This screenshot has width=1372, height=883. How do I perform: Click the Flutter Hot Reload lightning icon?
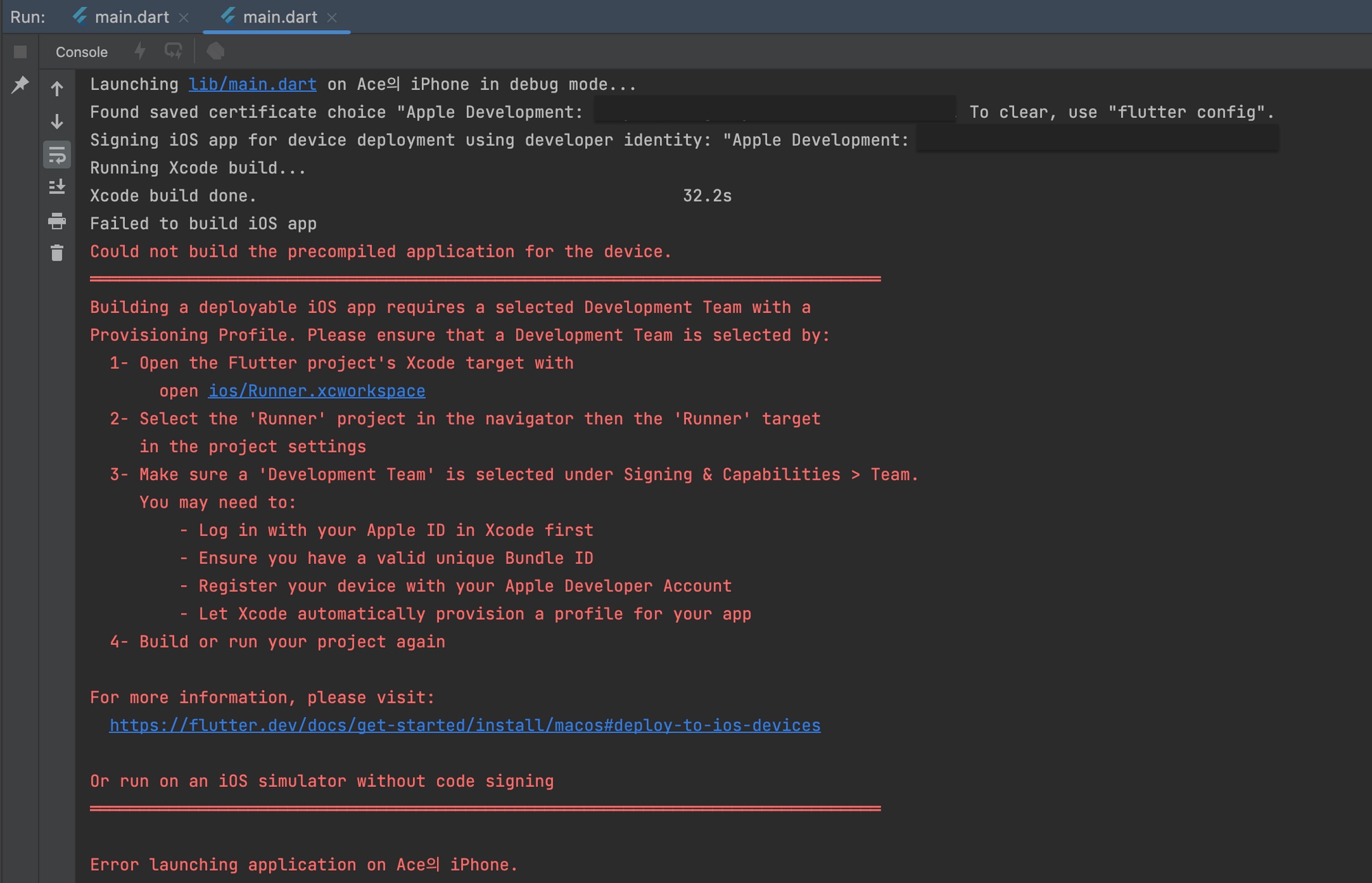click(x=140, y=51)
